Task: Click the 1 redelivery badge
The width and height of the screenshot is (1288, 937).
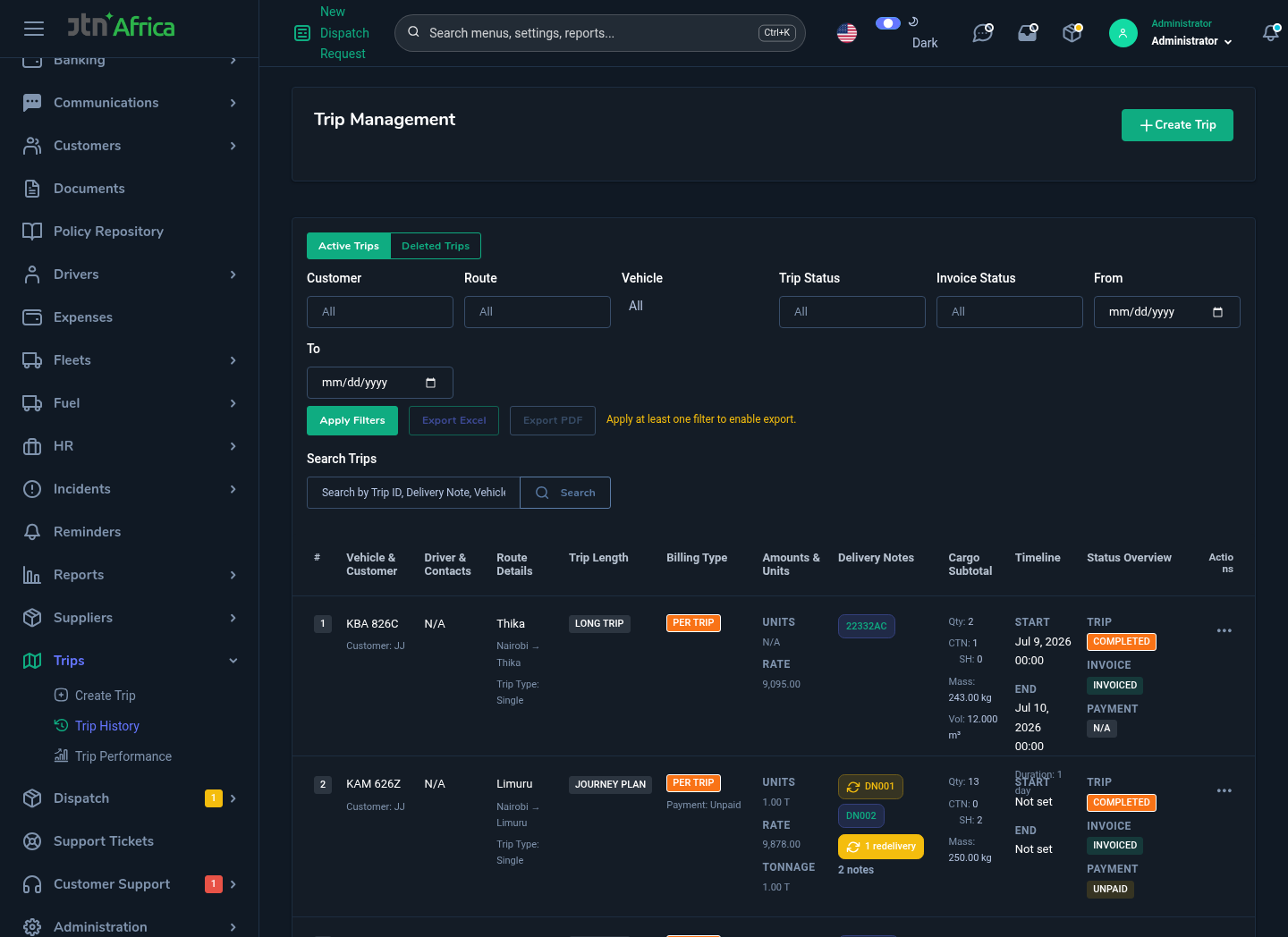Action: click(881, 847)
